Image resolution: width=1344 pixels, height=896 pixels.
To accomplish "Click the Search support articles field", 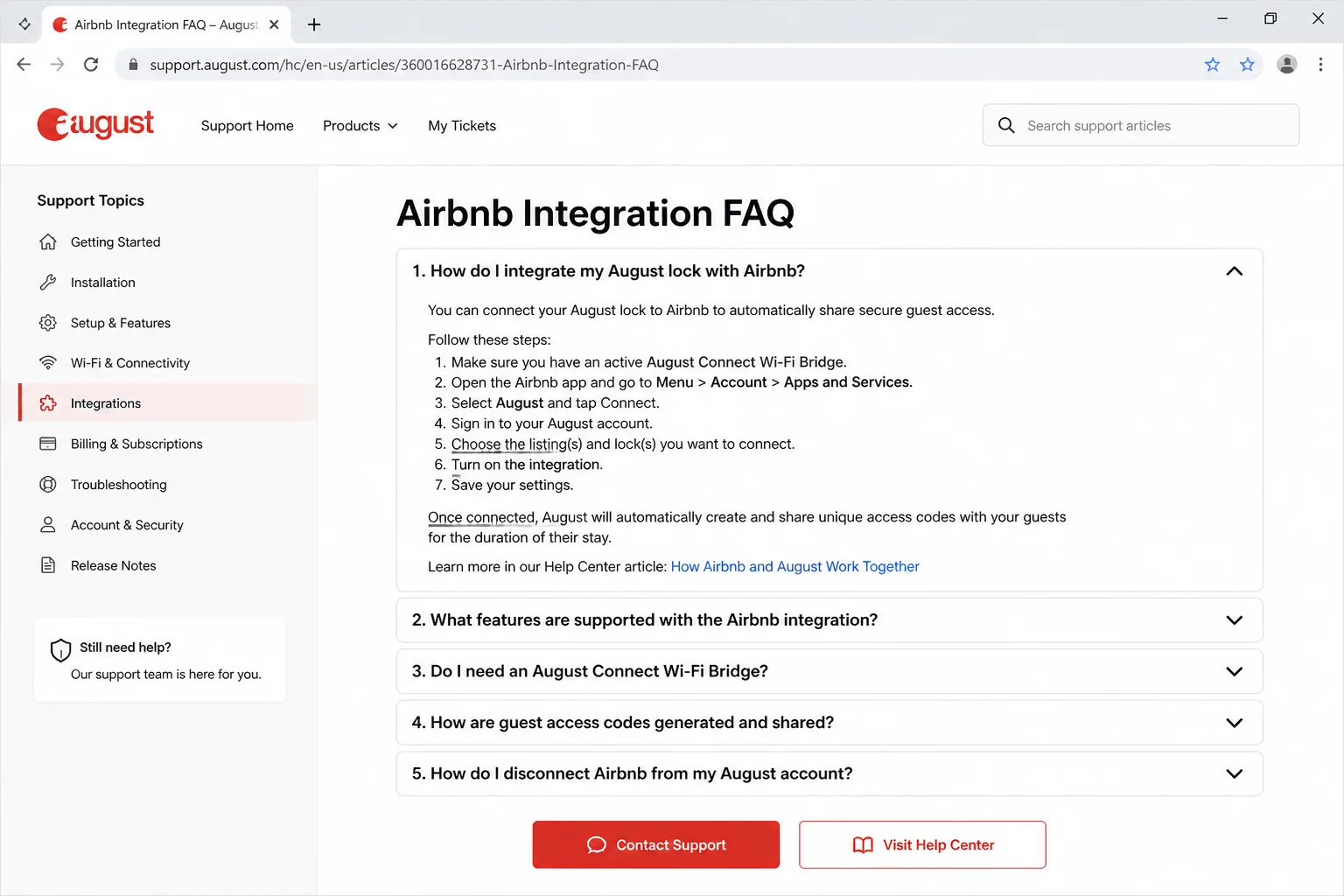I will pos(1141,125).
